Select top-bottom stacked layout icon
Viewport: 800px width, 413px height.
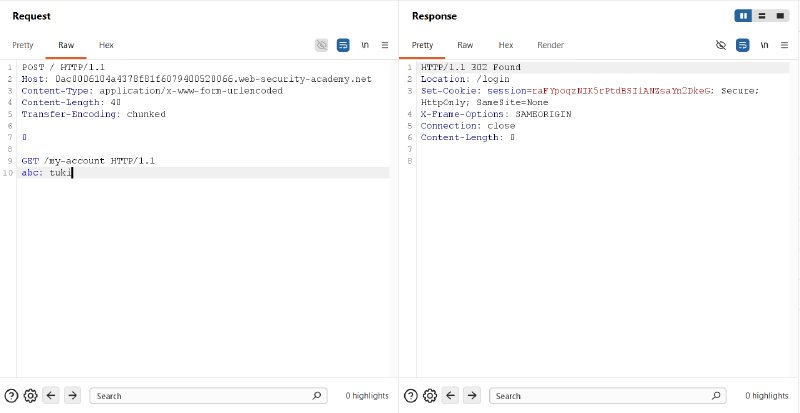[x=762, y=16]
